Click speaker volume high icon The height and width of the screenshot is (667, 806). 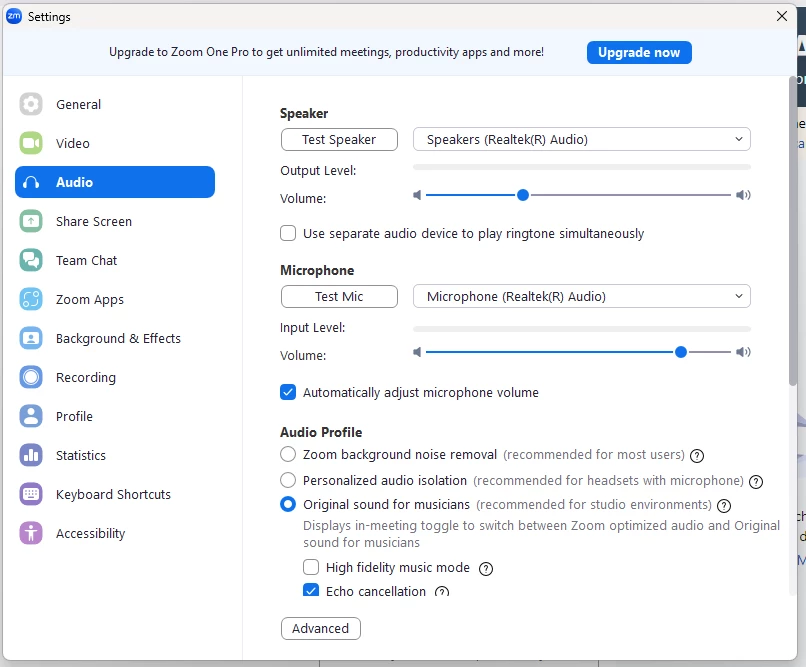pos(743,195)
